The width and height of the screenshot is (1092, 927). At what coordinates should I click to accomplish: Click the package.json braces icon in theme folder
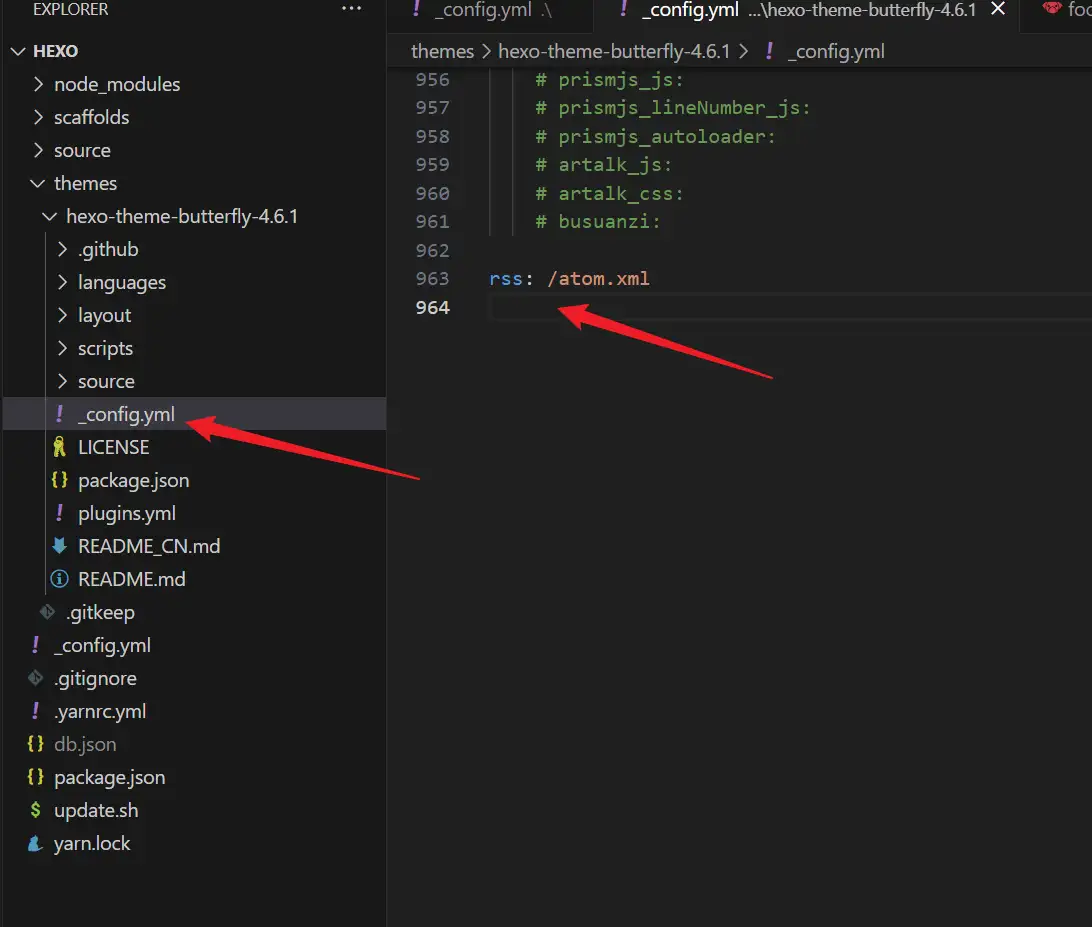[60, 480]
